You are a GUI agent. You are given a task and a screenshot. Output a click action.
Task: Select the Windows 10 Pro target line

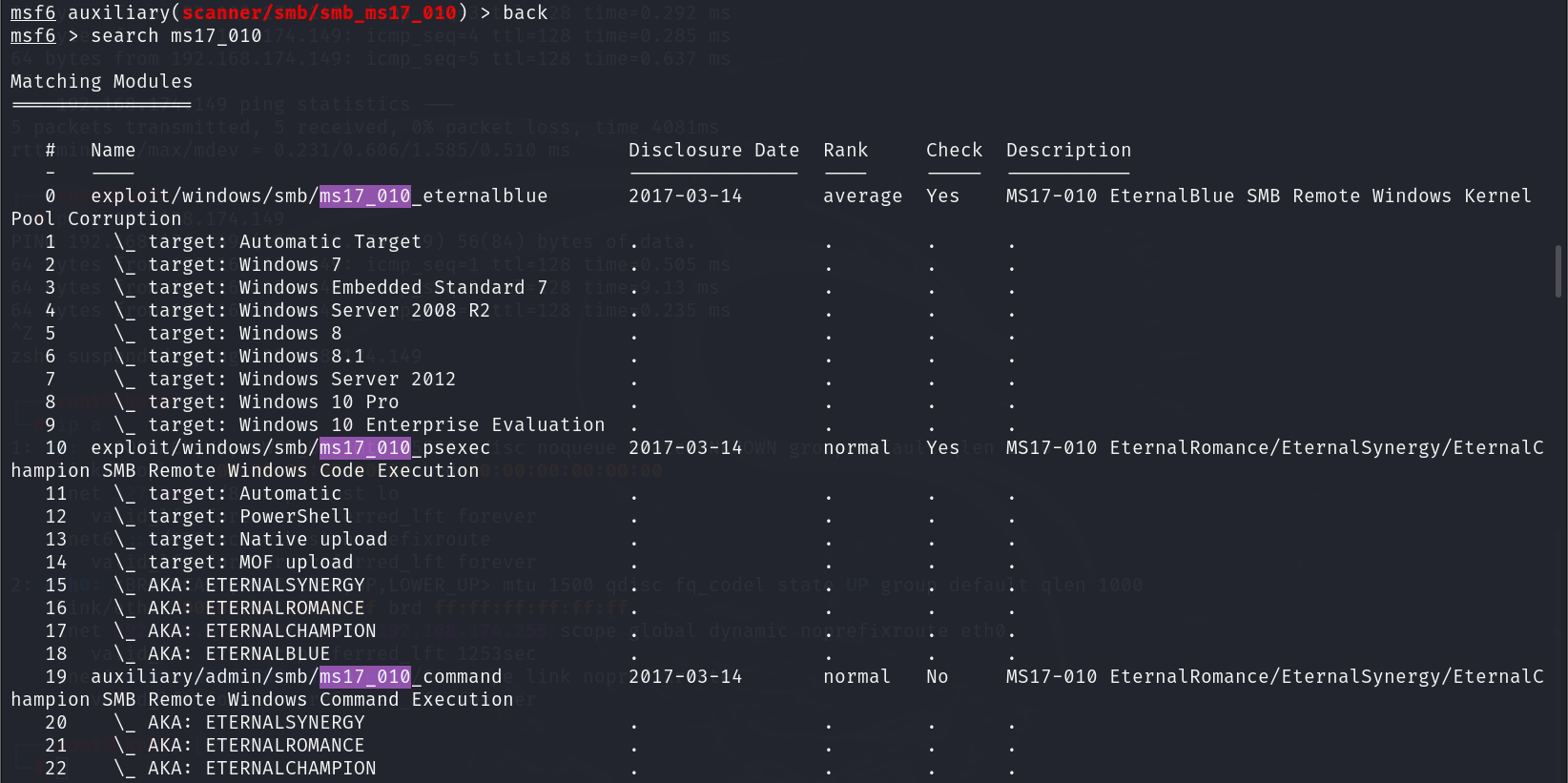pos(273,402)
